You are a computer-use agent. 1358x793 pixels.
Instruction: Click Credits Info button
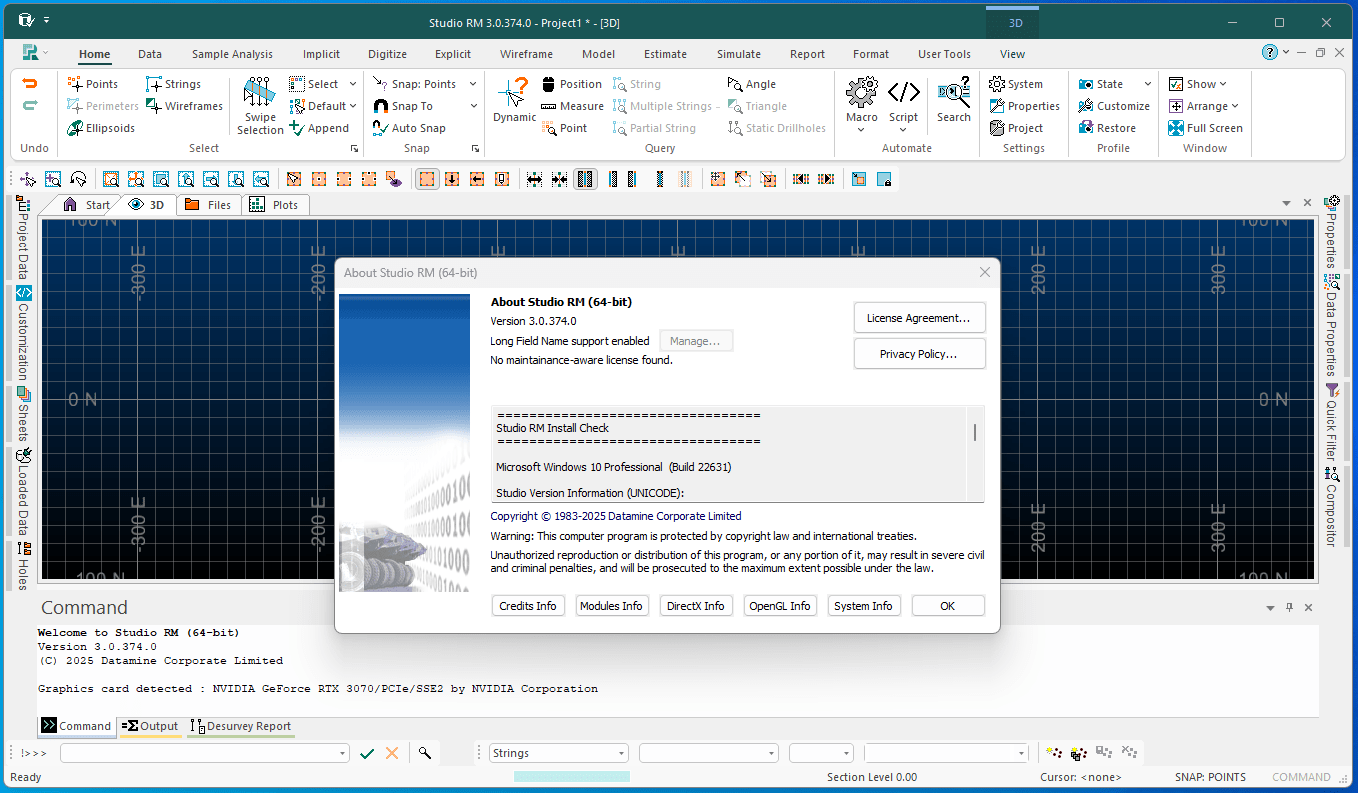pos(528,606)
